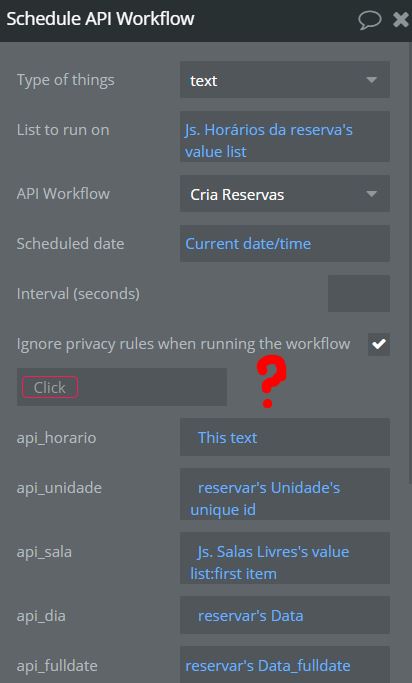Edit the List to run on expression
The width and height of the screenshot is (412, 683).
284,137
